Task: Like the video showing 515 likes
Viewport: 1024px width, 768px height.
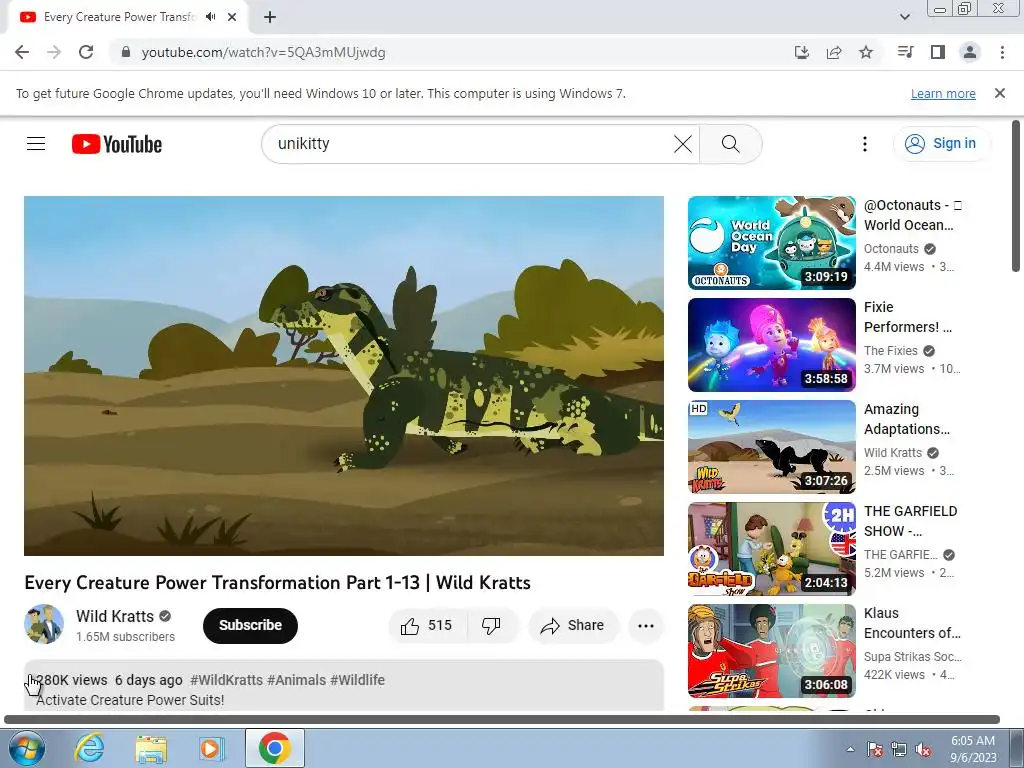Action: (428, 626)
